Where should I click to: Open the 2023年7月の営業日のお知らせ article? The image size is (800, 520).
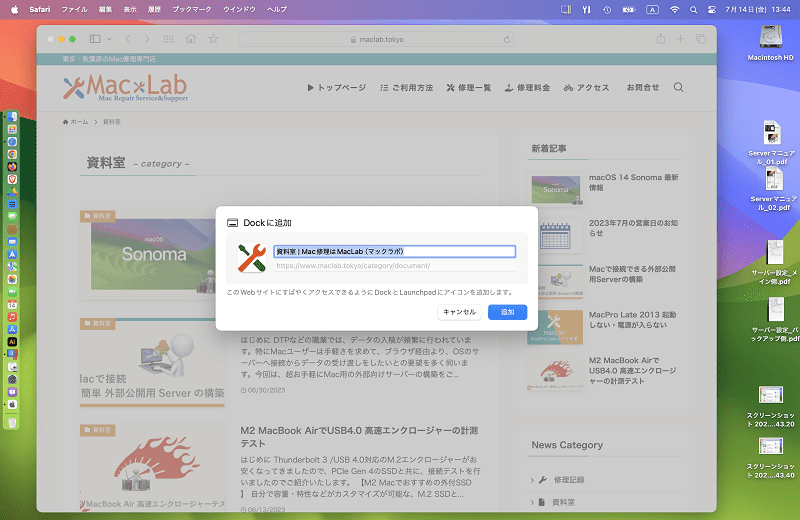633,228
